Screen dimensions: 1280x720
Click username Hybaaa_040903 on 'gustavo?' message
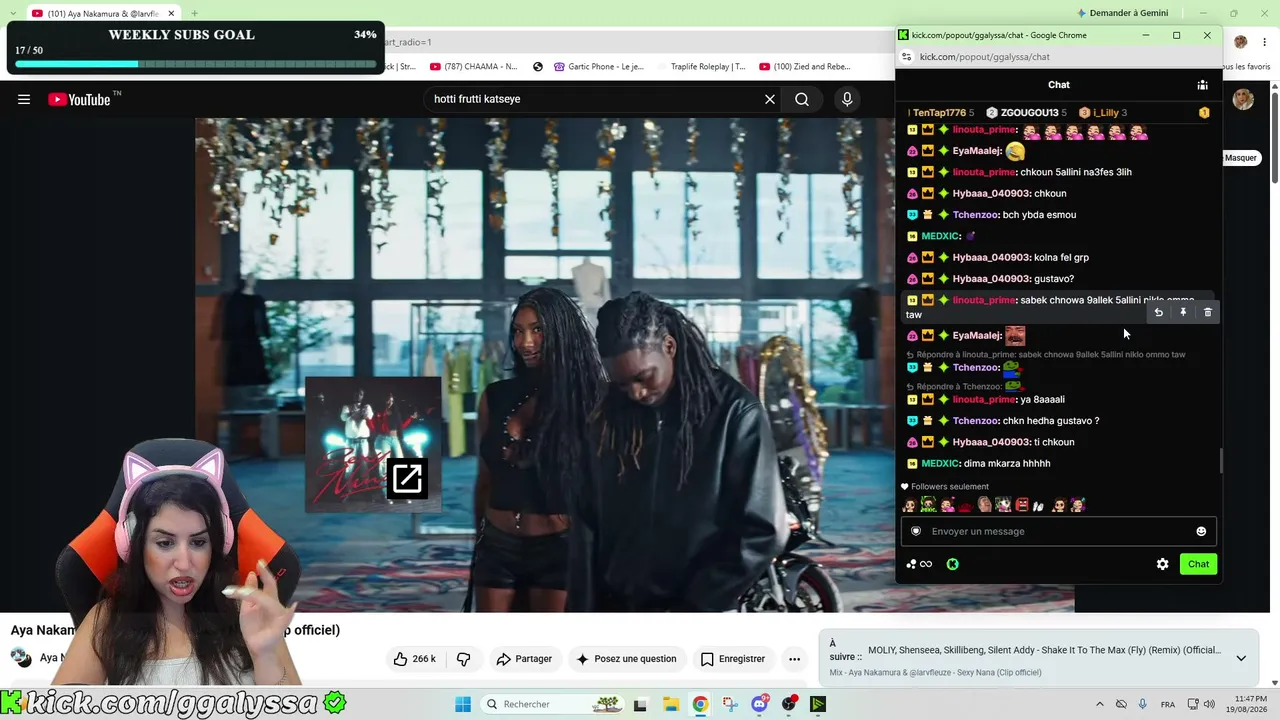[x=992, y=279]
